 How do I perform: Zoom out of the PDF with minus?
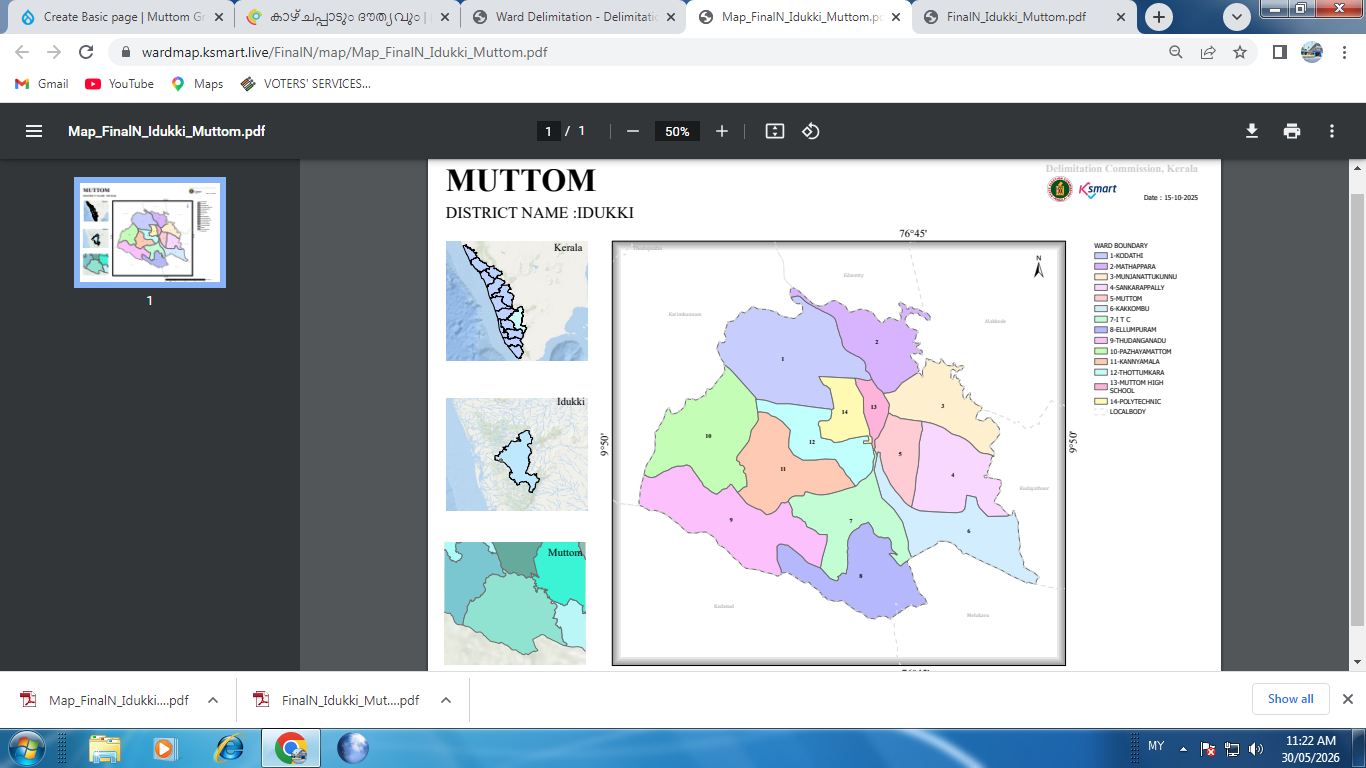632,131
